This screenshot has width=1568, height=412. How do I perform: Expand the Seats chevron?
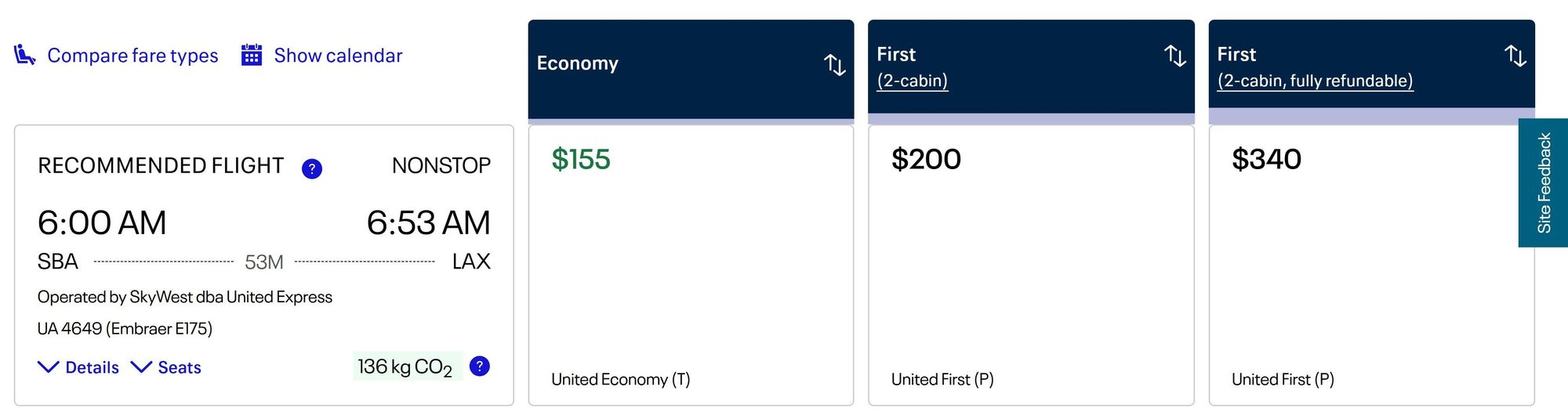coord(141,367)
